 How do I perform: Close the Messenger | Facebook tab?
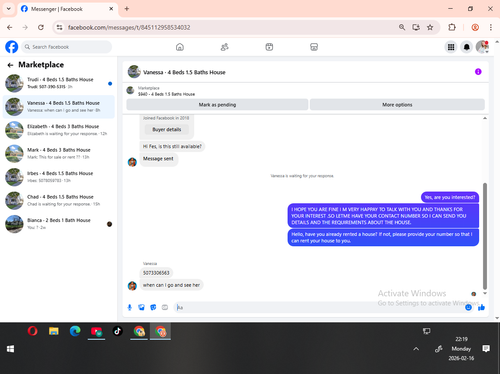click(x=111, y=9)
